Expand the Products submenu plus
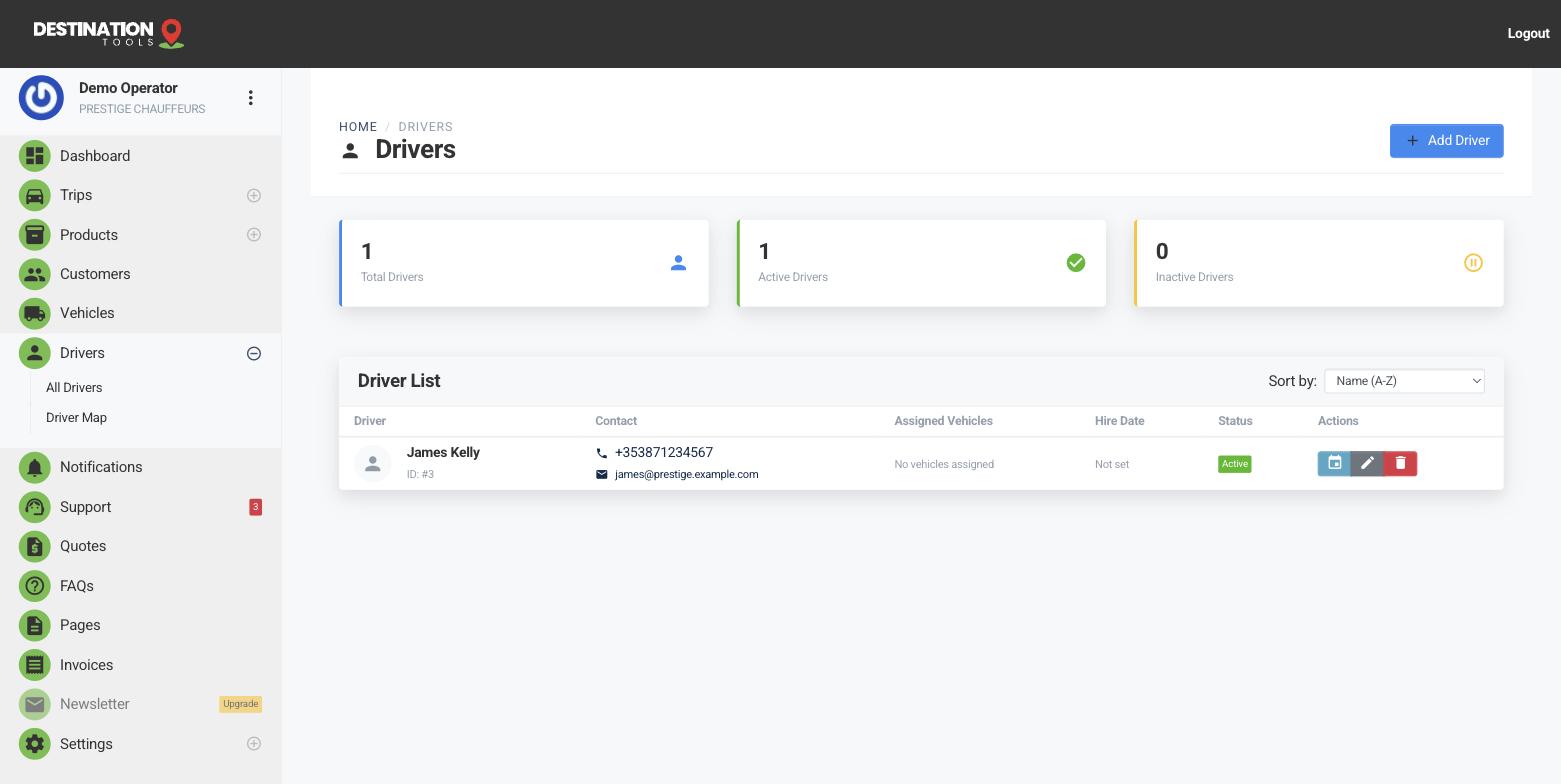Viewport: 1561px width, 784px height. tap(254, 235)
